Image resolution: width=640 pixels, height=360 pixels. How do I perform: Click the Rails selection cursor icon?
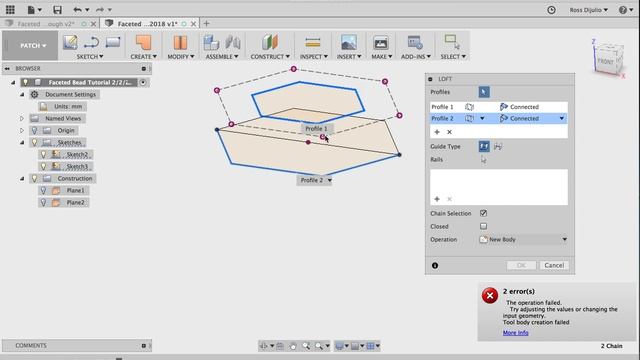point(483,160)
